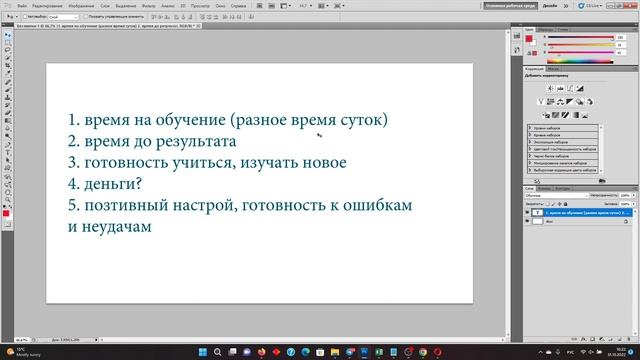Pick a color from the spectrum ramp
Screen dimensions: 640x360
coord(580,62)
